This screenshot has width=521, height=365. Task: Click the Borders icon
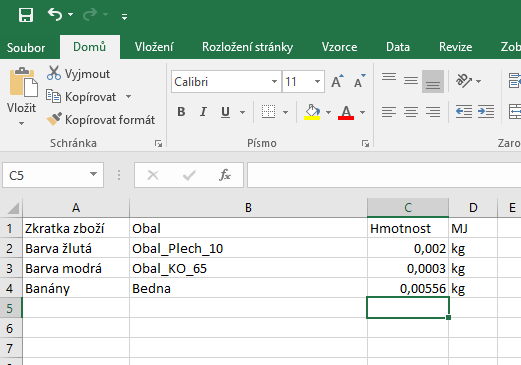pyautogui.click(x=268, y=112)
